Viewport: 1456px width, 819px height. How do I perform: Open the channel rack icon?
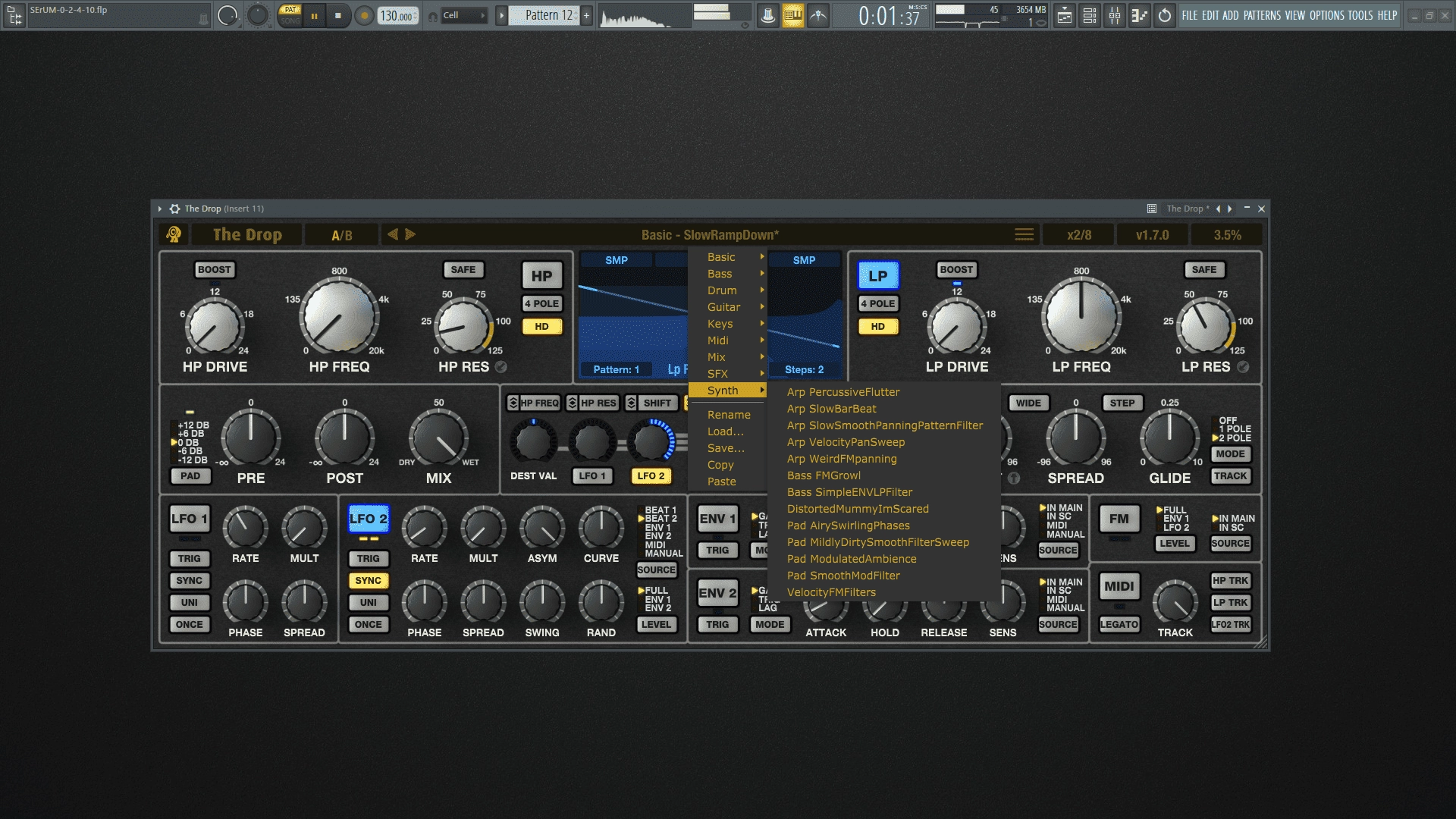pos(1090,15)
